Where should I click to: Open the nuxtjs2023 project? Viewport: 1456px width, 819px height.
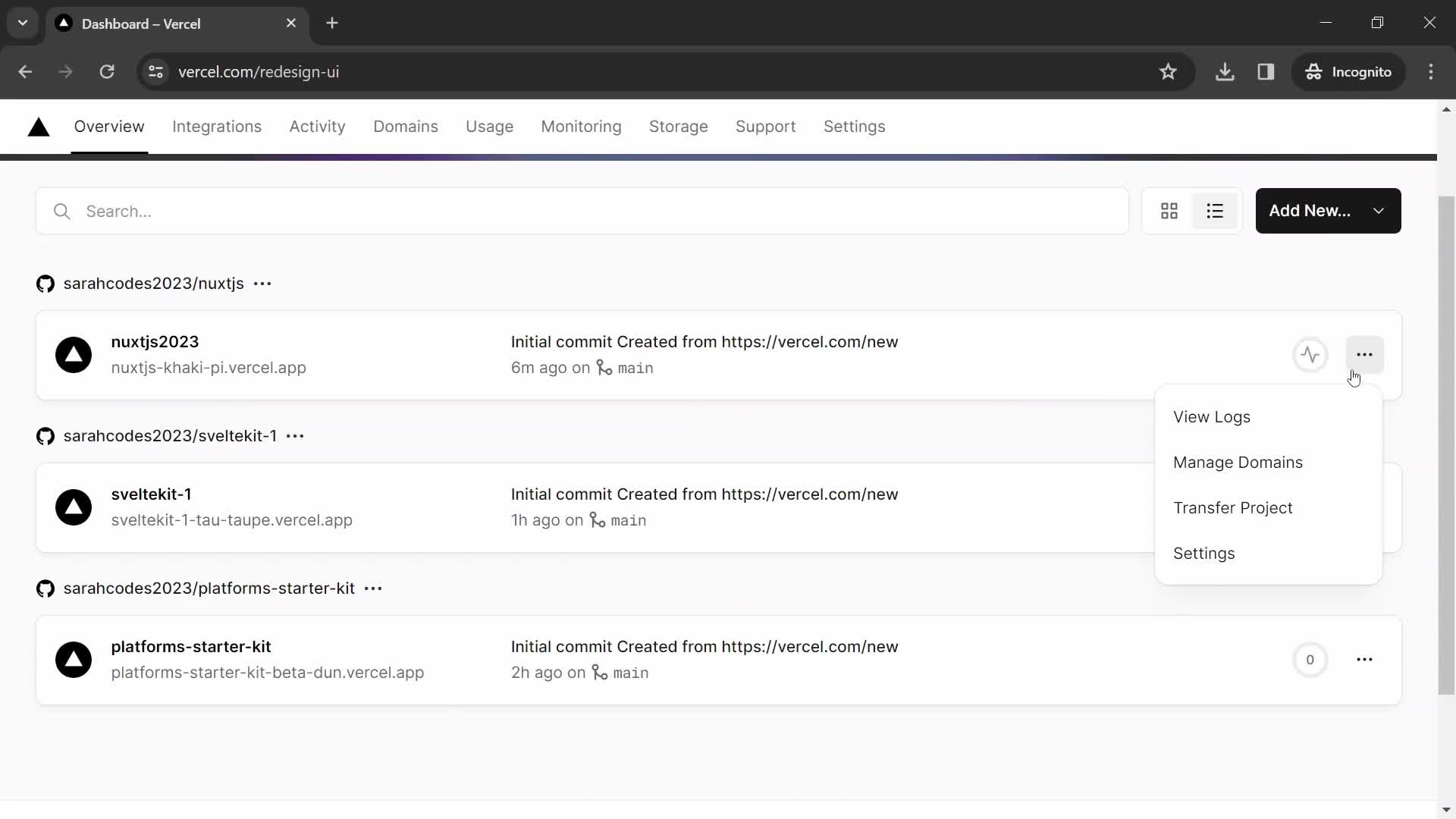[x=155, y=342]
